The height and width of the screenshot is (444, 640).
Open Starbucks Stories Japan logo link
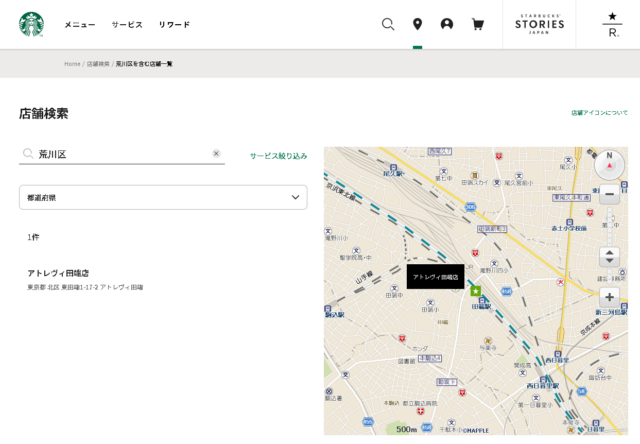[539, 24]
